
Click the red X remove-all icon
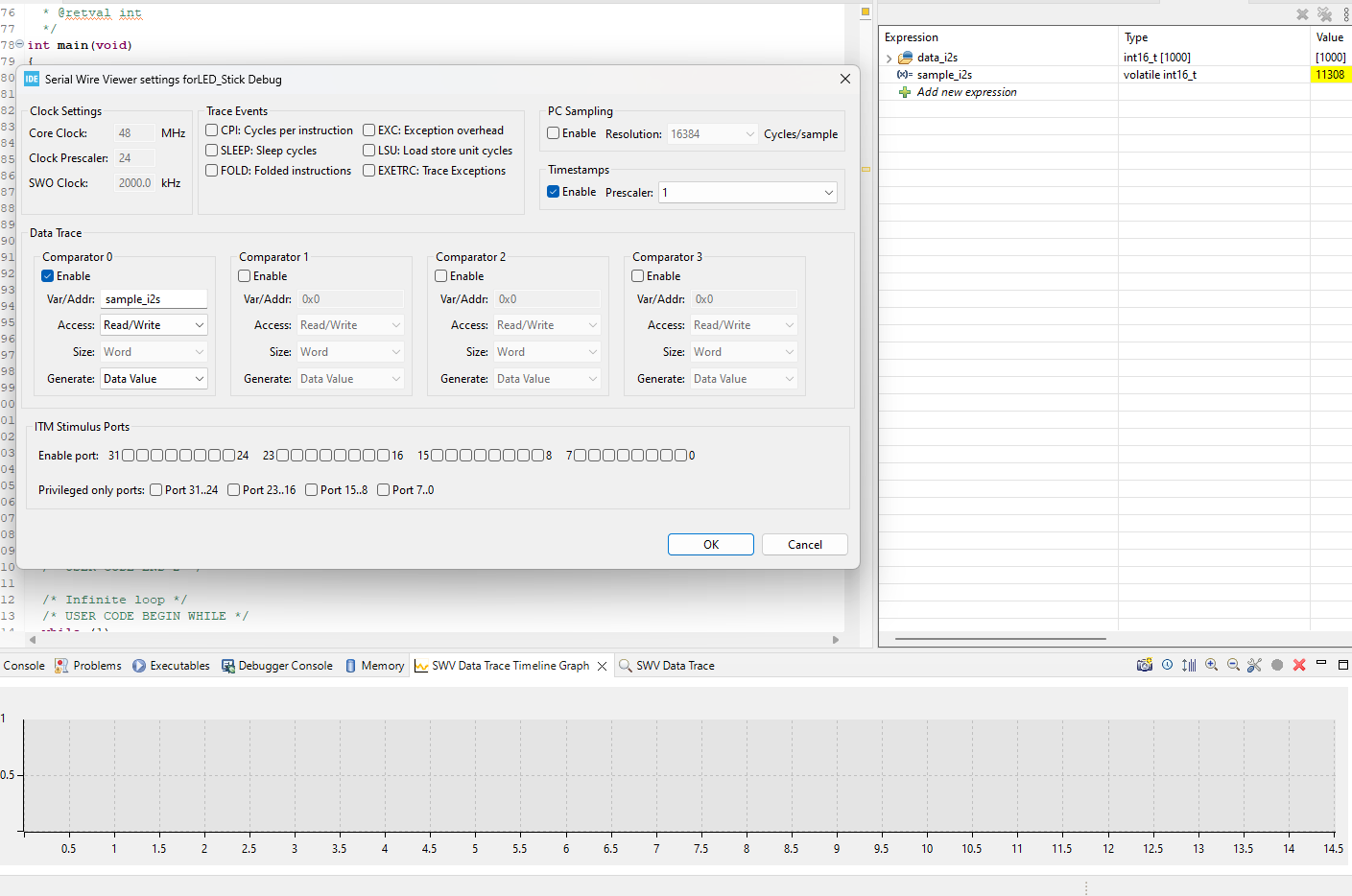[x=1299, y=664]
